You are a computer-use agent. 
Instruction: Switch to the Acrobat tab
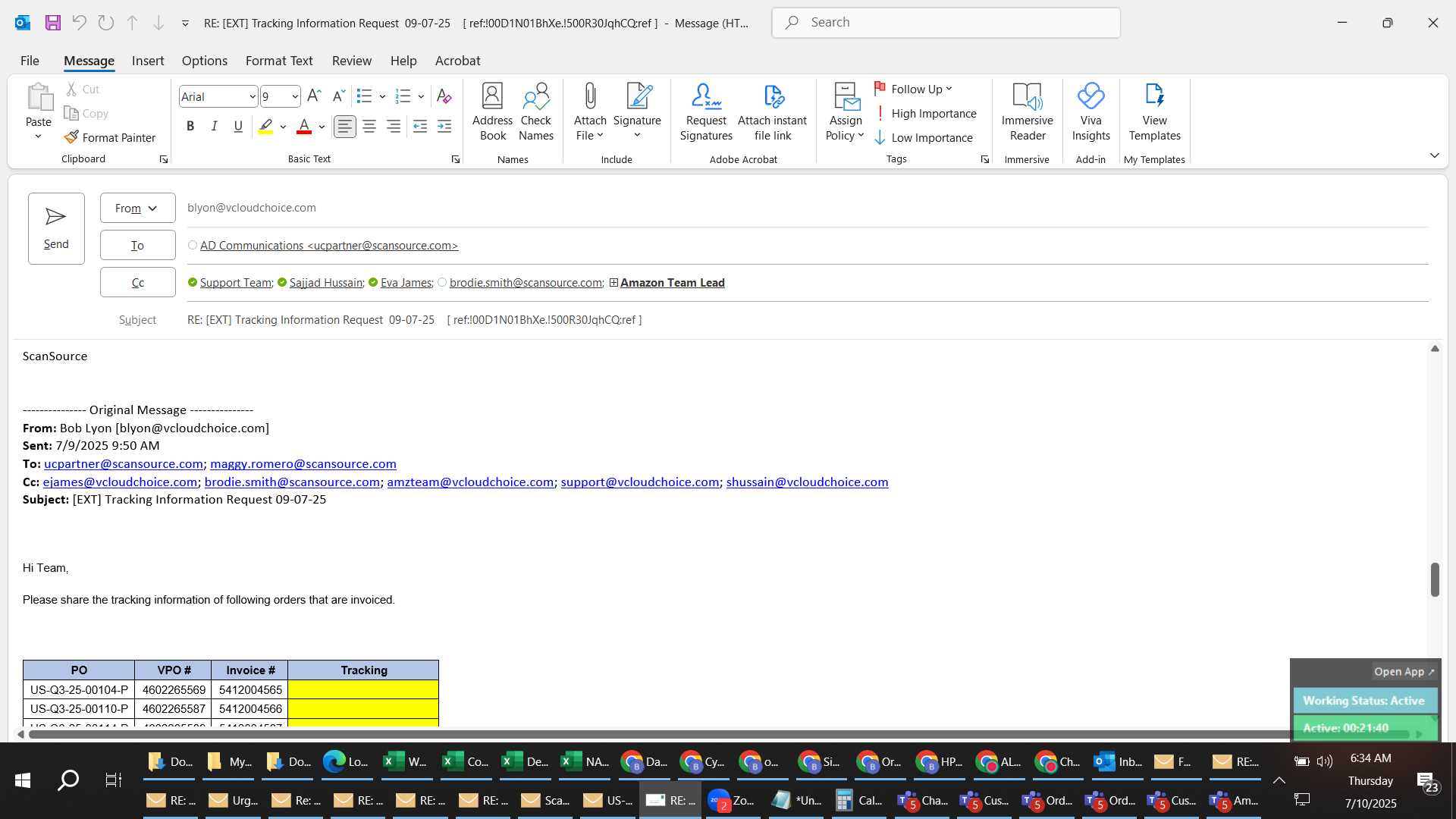click(457, 61)
